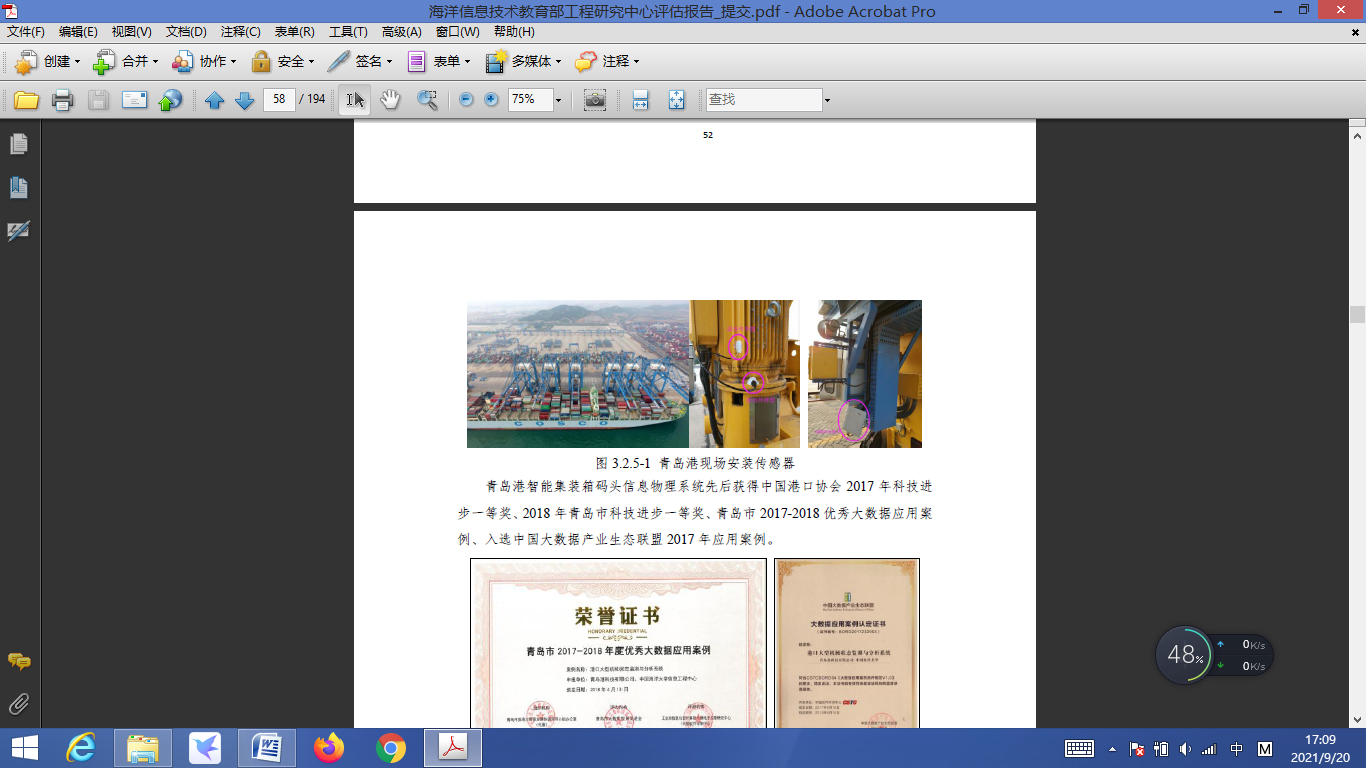
Task: Click the 多媒体 toolbar button
Action: click(x=522, y=62)
